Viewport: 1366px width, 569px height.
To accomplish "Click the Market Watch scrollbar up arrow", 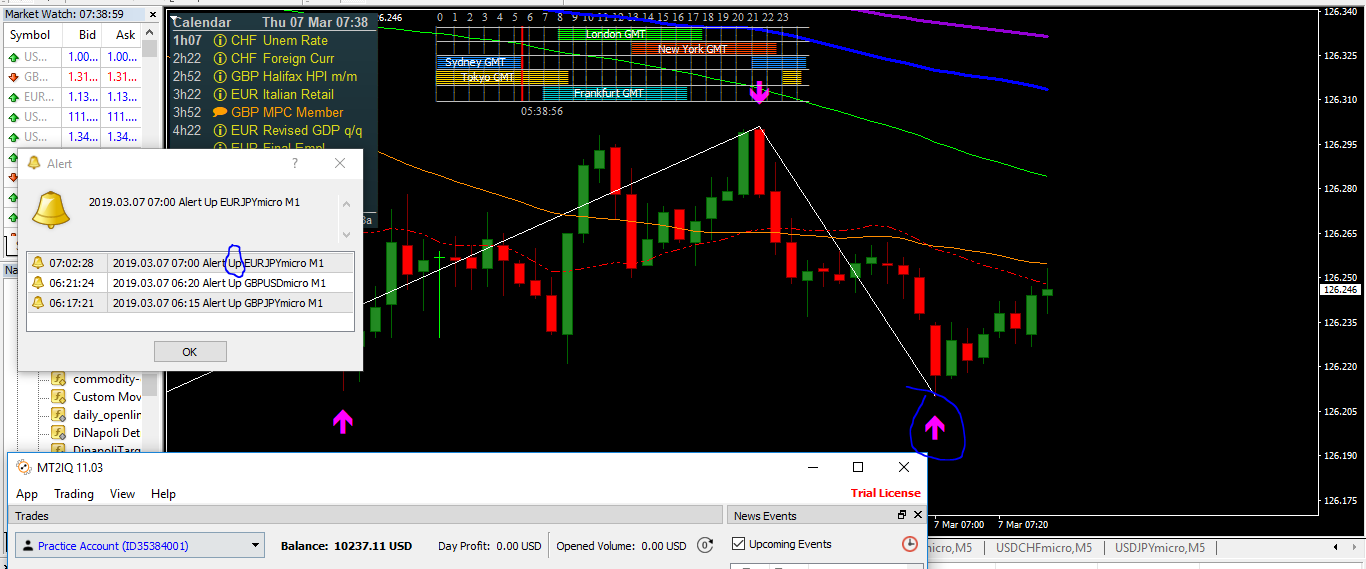I will tap(150, 34).
